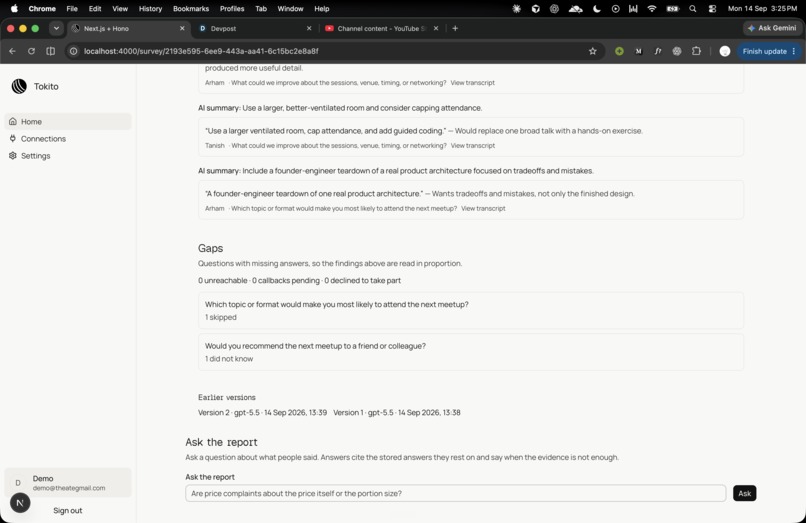Focus the Ask the report input field
Viewport: 806px width, 523px height.
(x=455, y=493)
